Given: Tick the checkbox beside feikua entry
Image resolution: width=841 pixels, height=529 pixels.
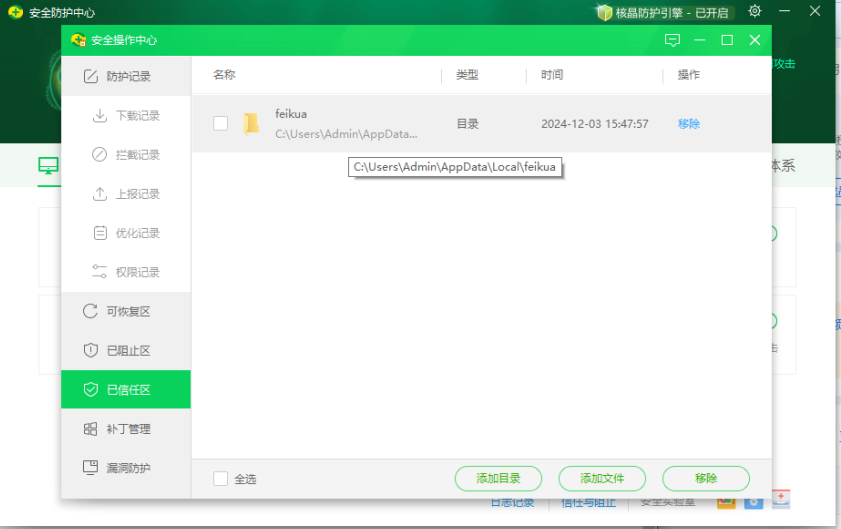Looking at the screenshot, I should (221, 124).
